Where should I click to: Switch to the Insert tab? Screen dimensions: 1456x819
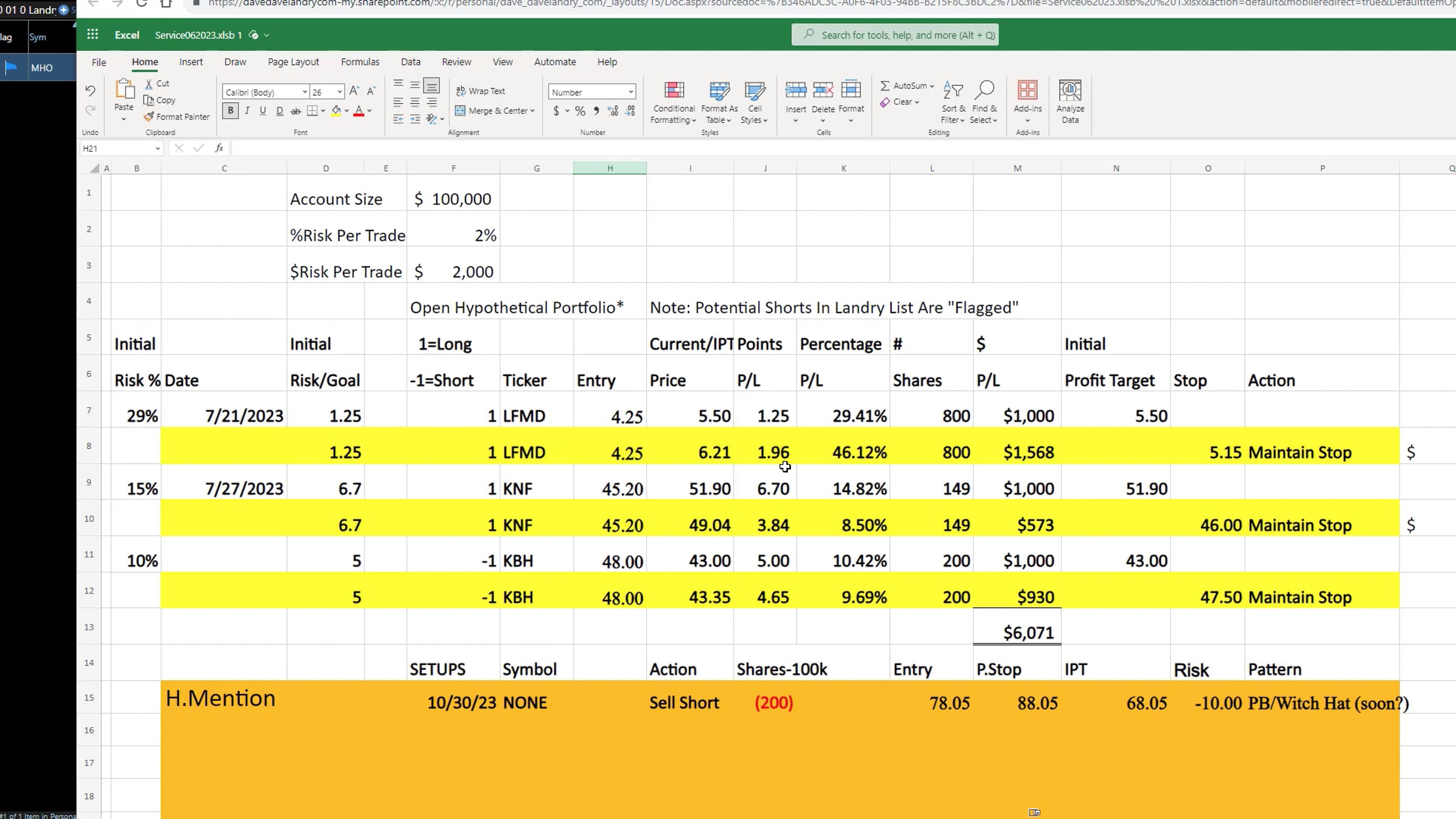pos(191,62)
